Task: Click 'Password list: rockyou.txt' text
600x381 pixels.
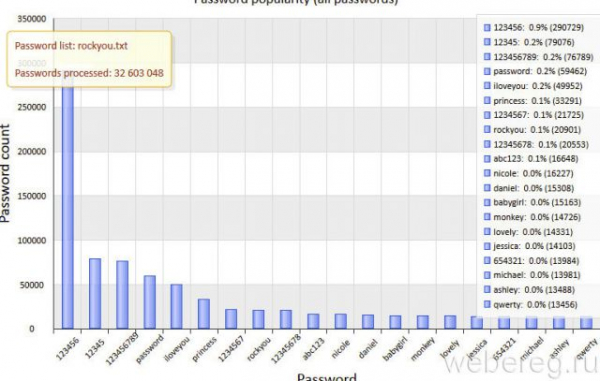Action: [71, 46]
